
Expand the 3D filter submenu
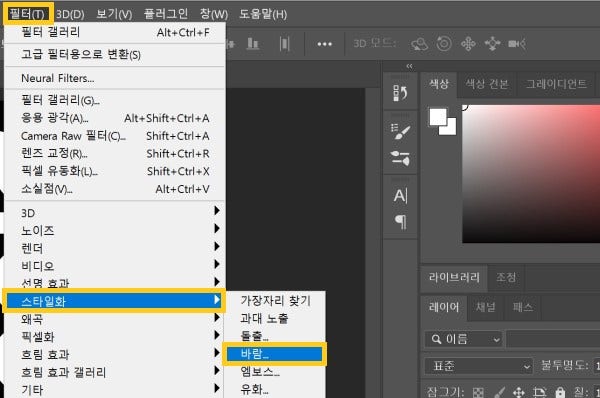[x=115, y=213]
